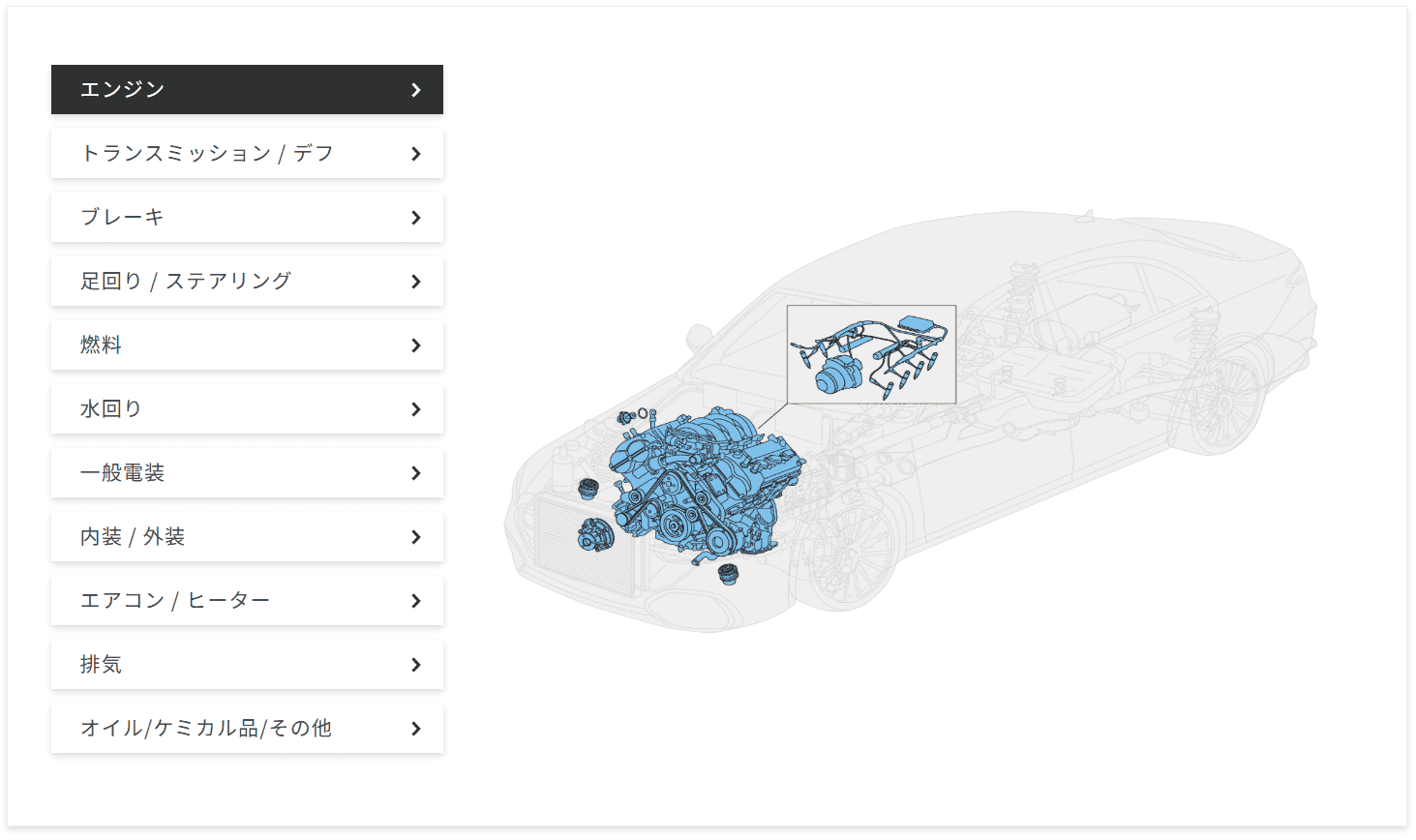Click the chevron on エアコン / ヒーター row
1416x840 pixels.
416,601
